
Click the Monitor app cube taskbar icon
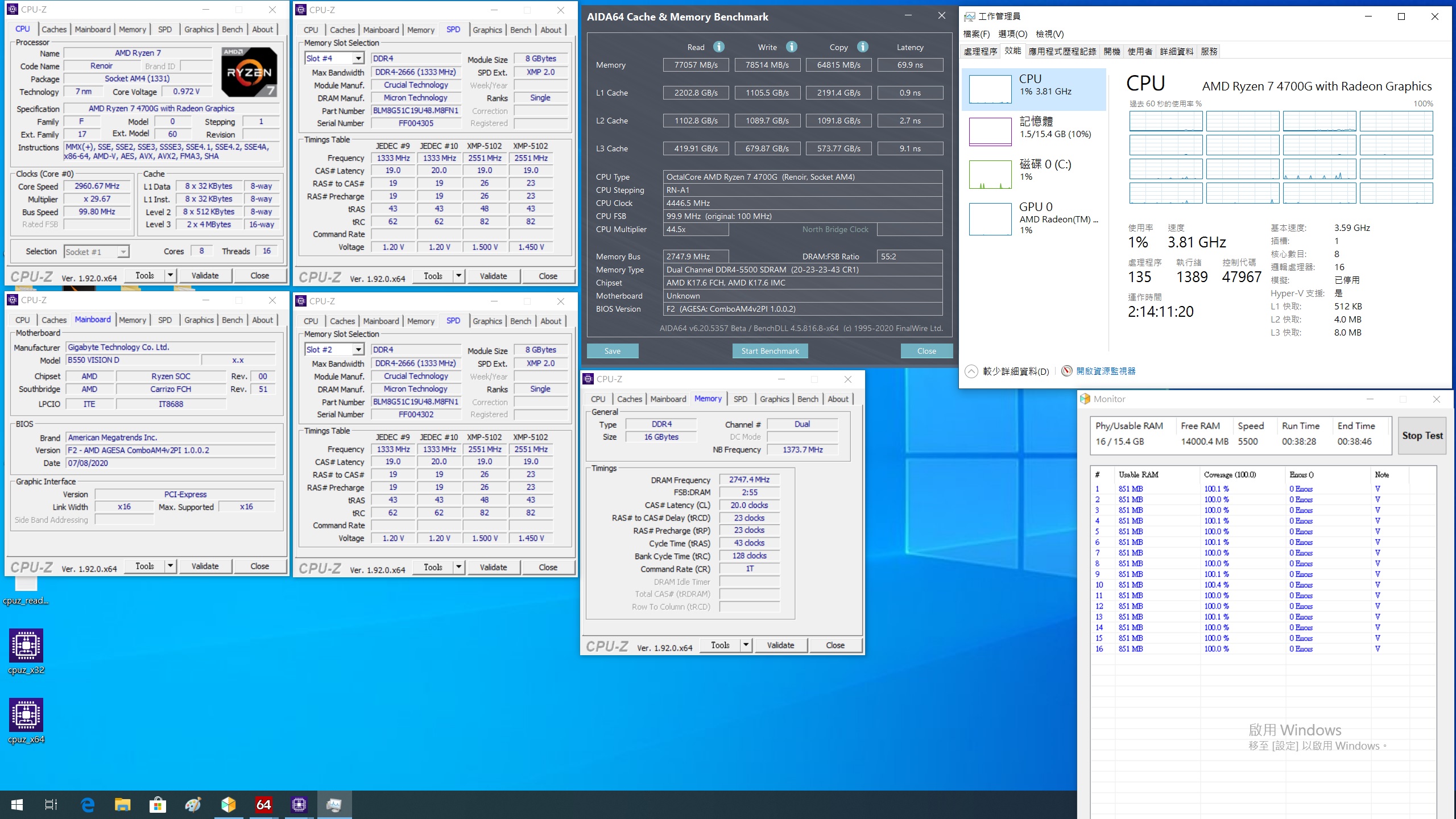[228, 805]
